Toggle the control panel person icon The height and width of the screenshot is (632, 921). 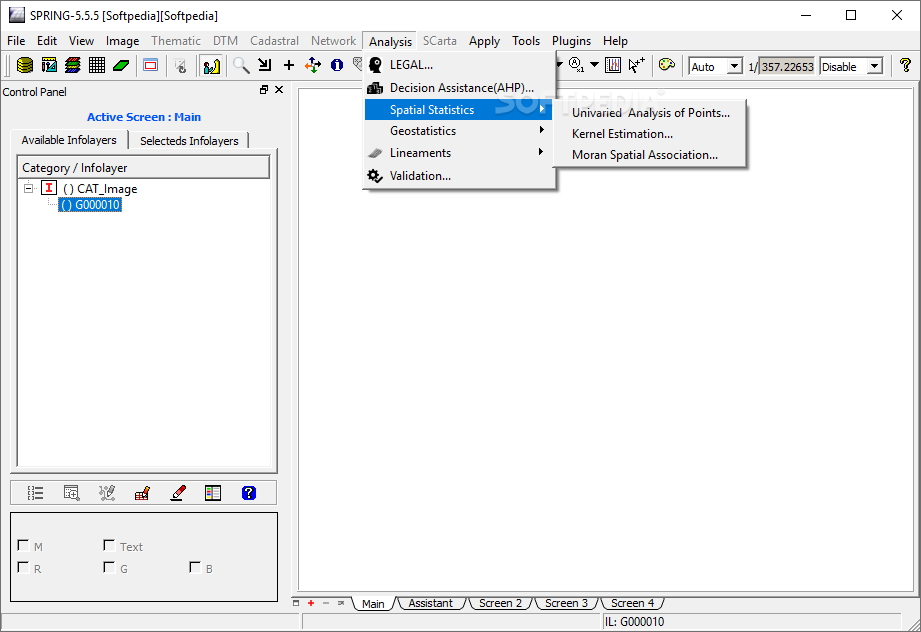pos(211,66)
